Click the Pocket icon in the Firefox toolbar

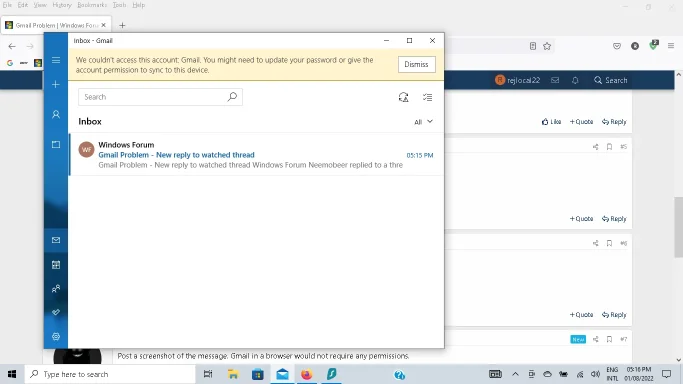point(617,46)
